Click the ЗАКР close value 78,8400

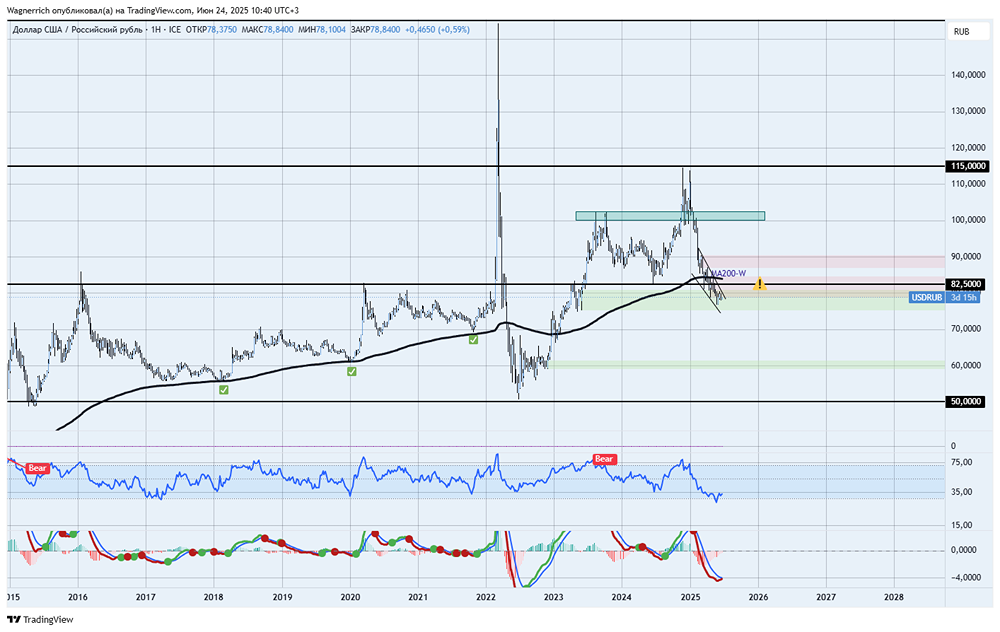(x=385, y=29)
